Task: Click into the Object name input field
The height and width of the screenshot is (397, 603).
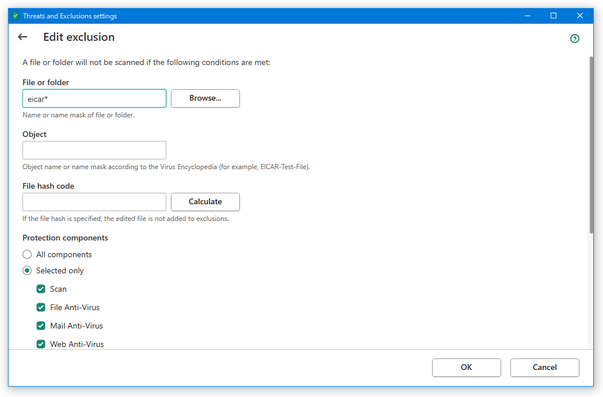Action: tap(94, 150)
